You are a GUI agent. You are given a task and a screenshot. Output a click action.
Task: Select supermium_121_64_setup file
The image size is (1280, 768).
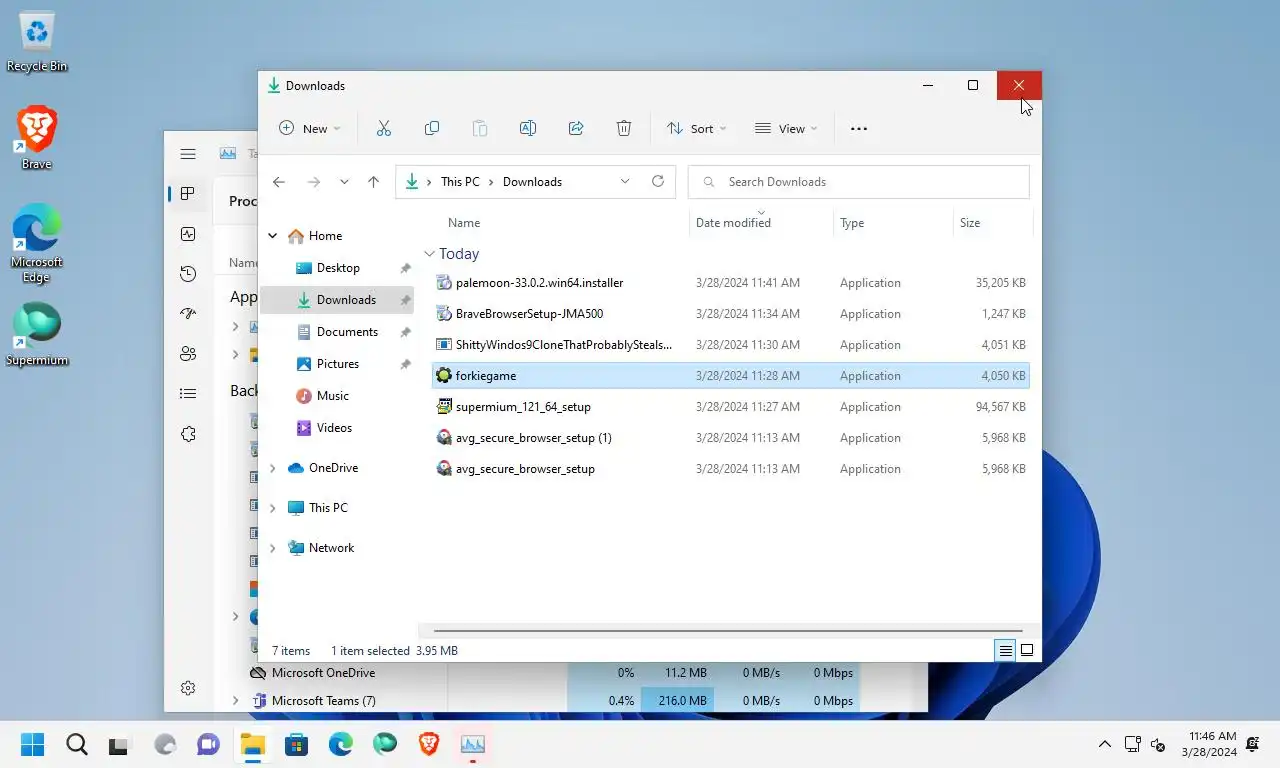(x=731, y=407)
